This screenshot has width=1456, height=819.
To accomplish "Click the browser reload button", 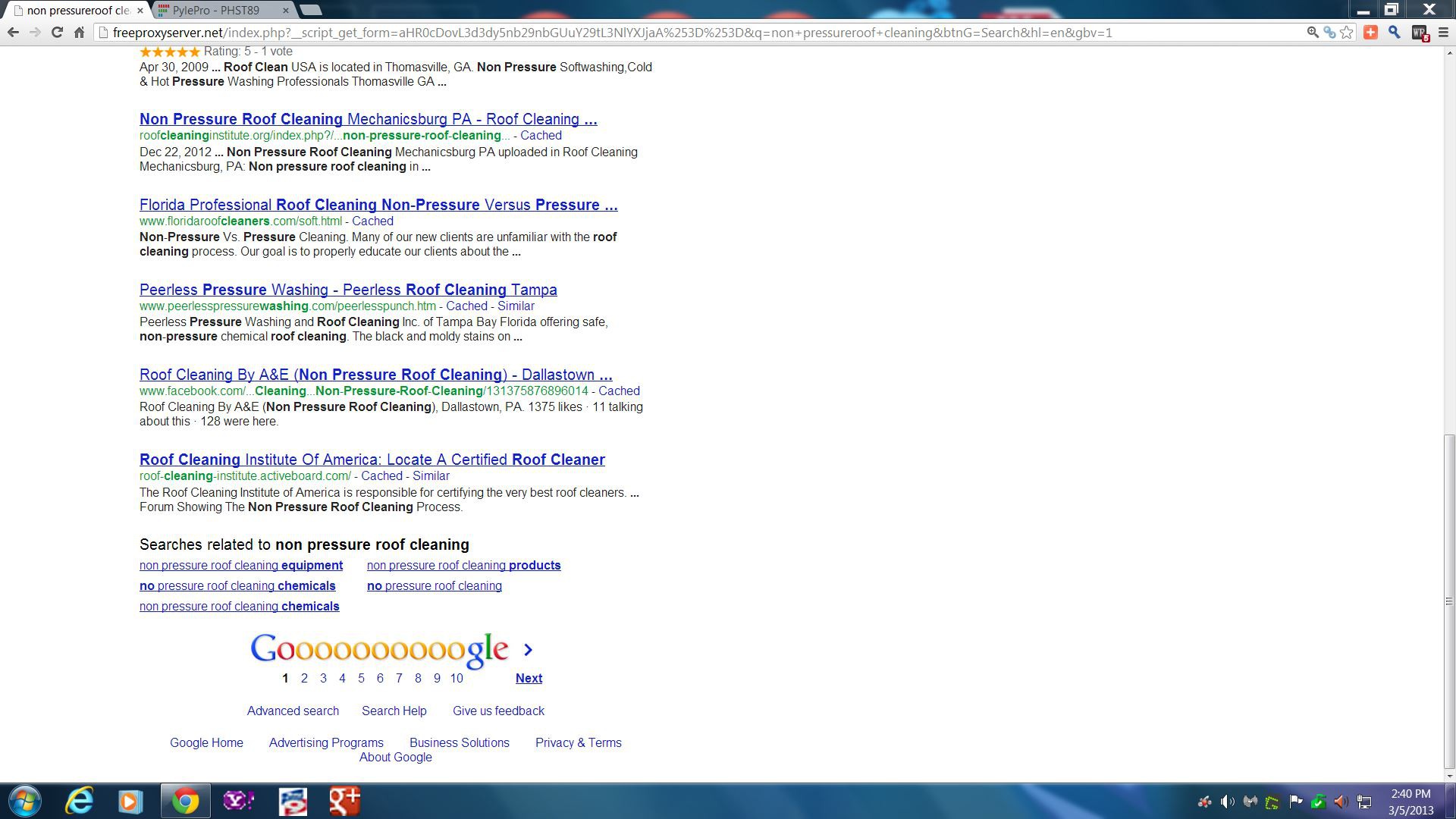I will [x=57, y=32].
